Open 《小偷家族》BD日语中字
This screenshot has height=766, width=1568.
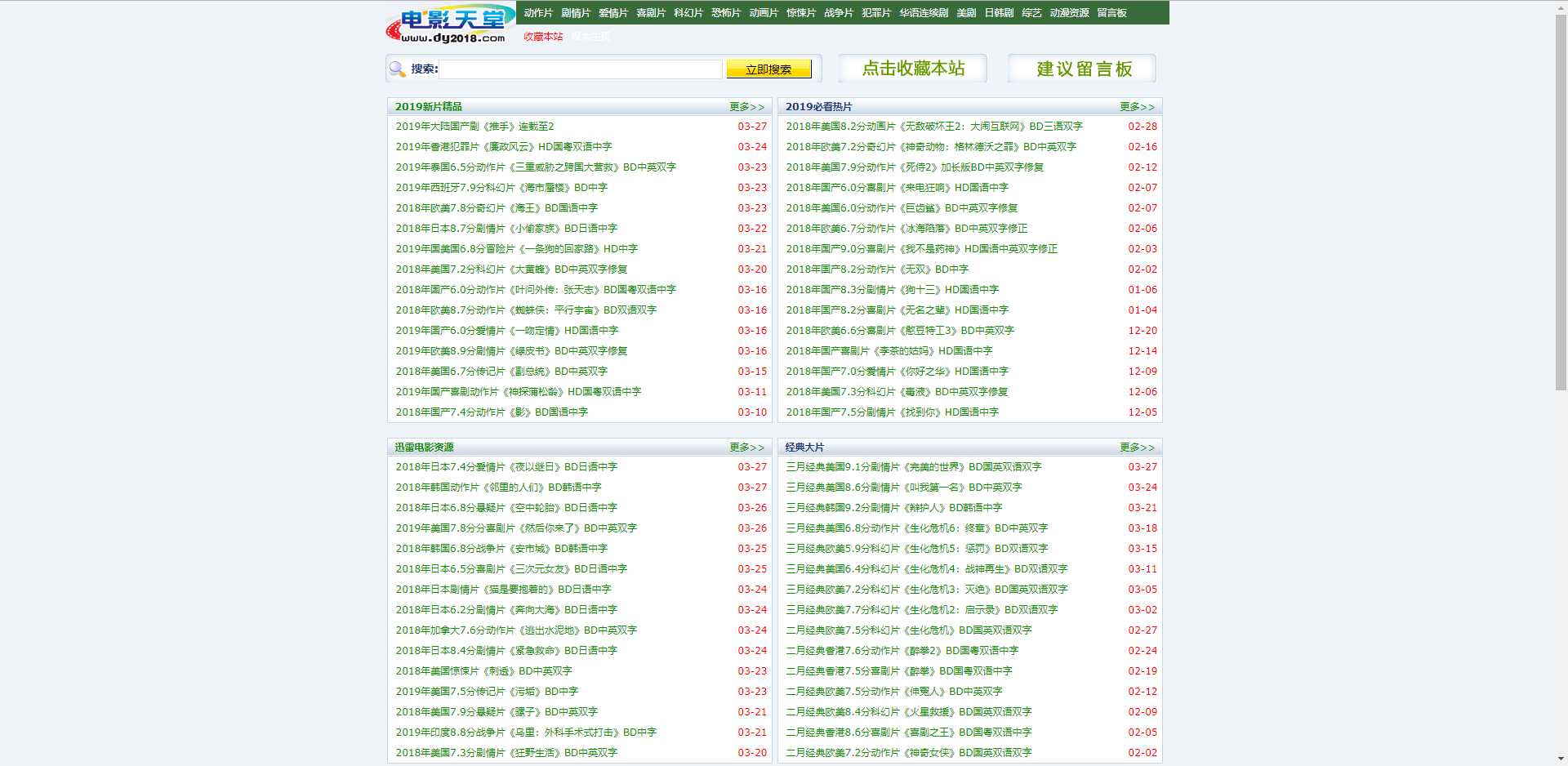click(x=506, y=229)
